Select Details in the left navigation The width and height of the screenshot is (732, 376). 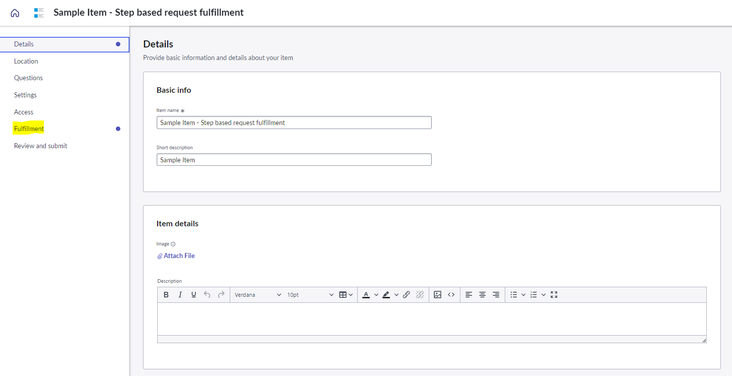click(64, 44)
